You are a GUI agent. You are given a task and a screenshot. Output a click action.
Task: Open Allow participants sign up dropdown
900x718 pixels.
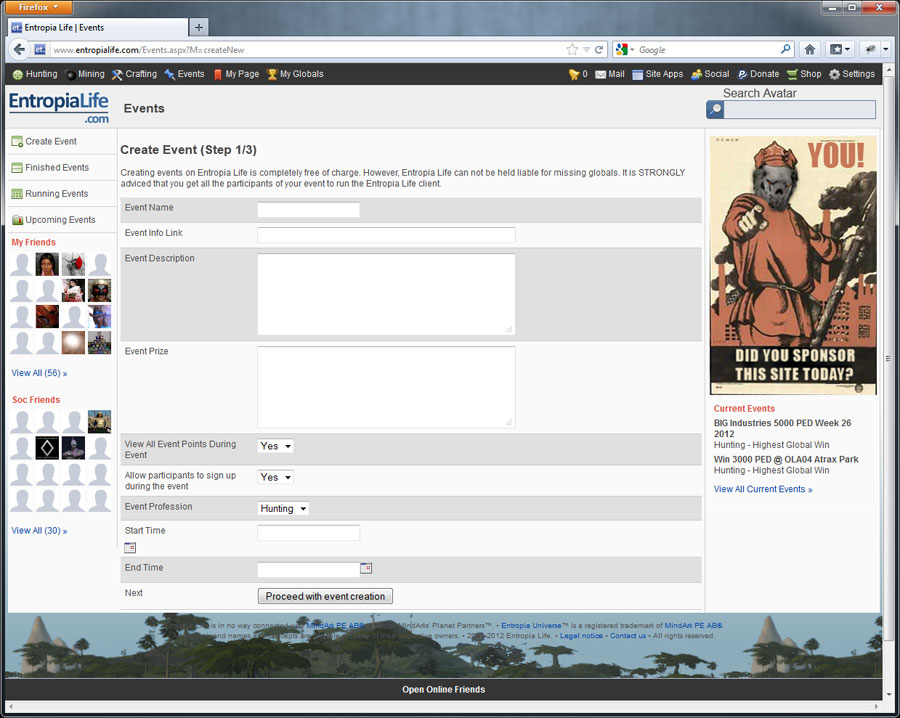(x=276, y=477)
